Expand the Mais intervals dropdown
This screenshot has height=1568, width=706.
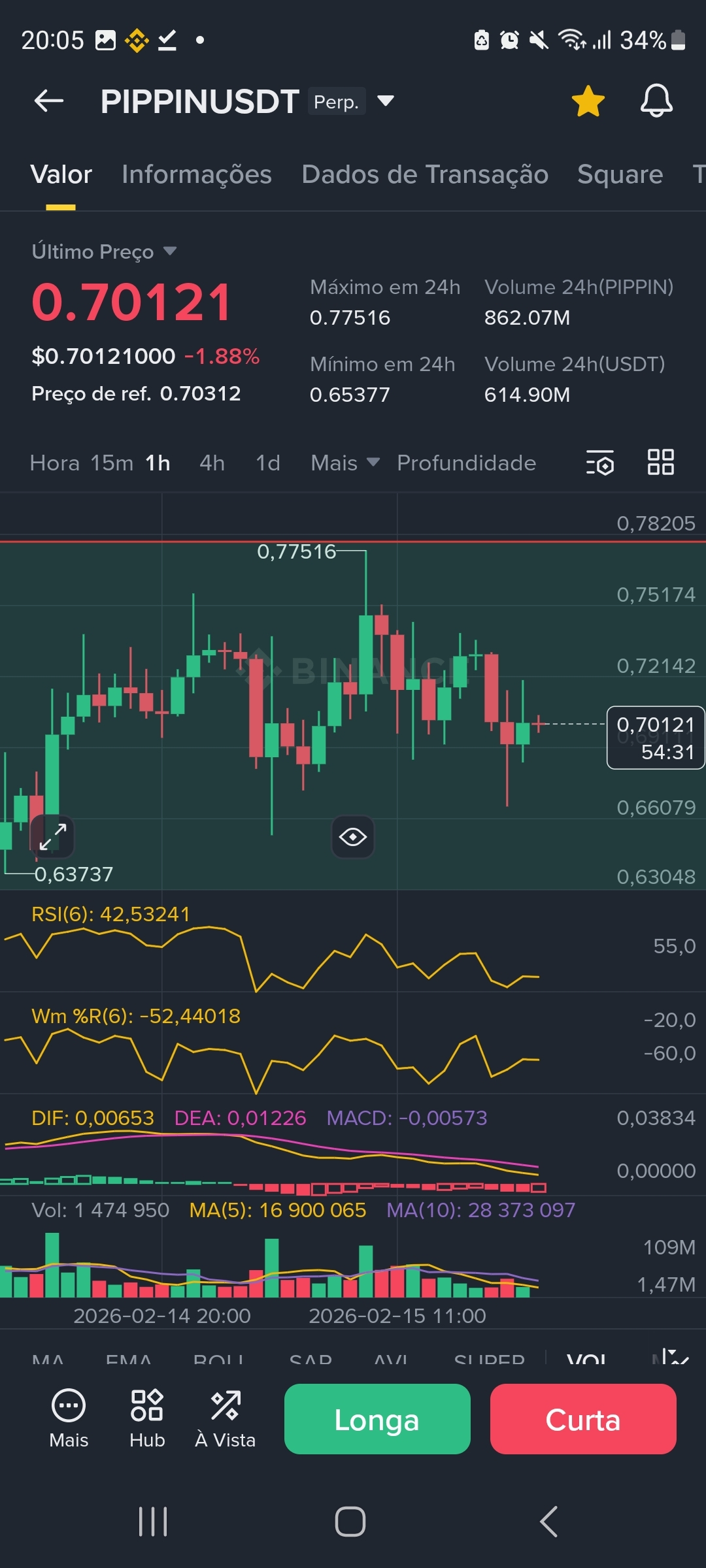(x=345, y=463)
